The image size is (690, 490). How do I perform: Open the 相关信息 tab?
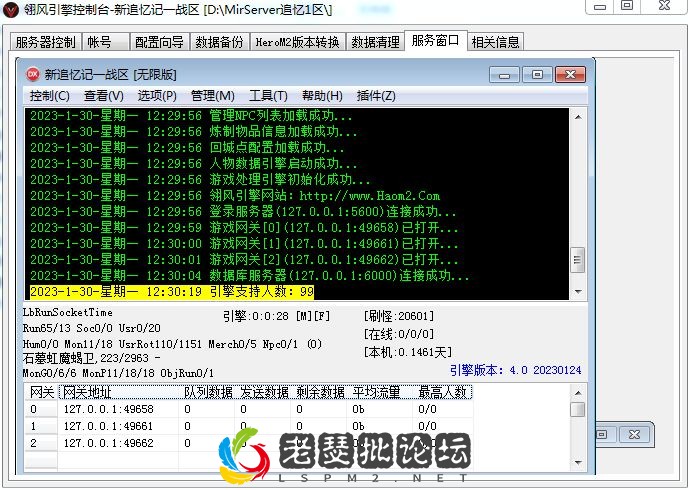[495, 42]
